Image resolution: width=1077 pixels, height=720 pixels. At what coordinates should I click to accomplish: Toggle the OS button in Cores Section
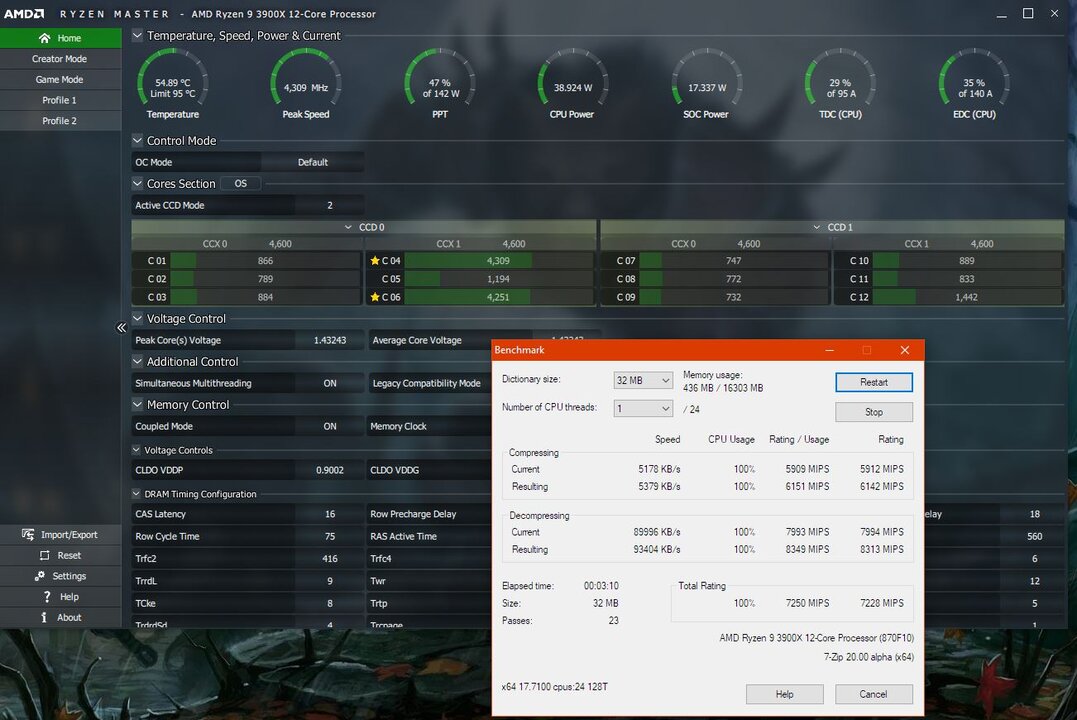(x=240, y=184)
